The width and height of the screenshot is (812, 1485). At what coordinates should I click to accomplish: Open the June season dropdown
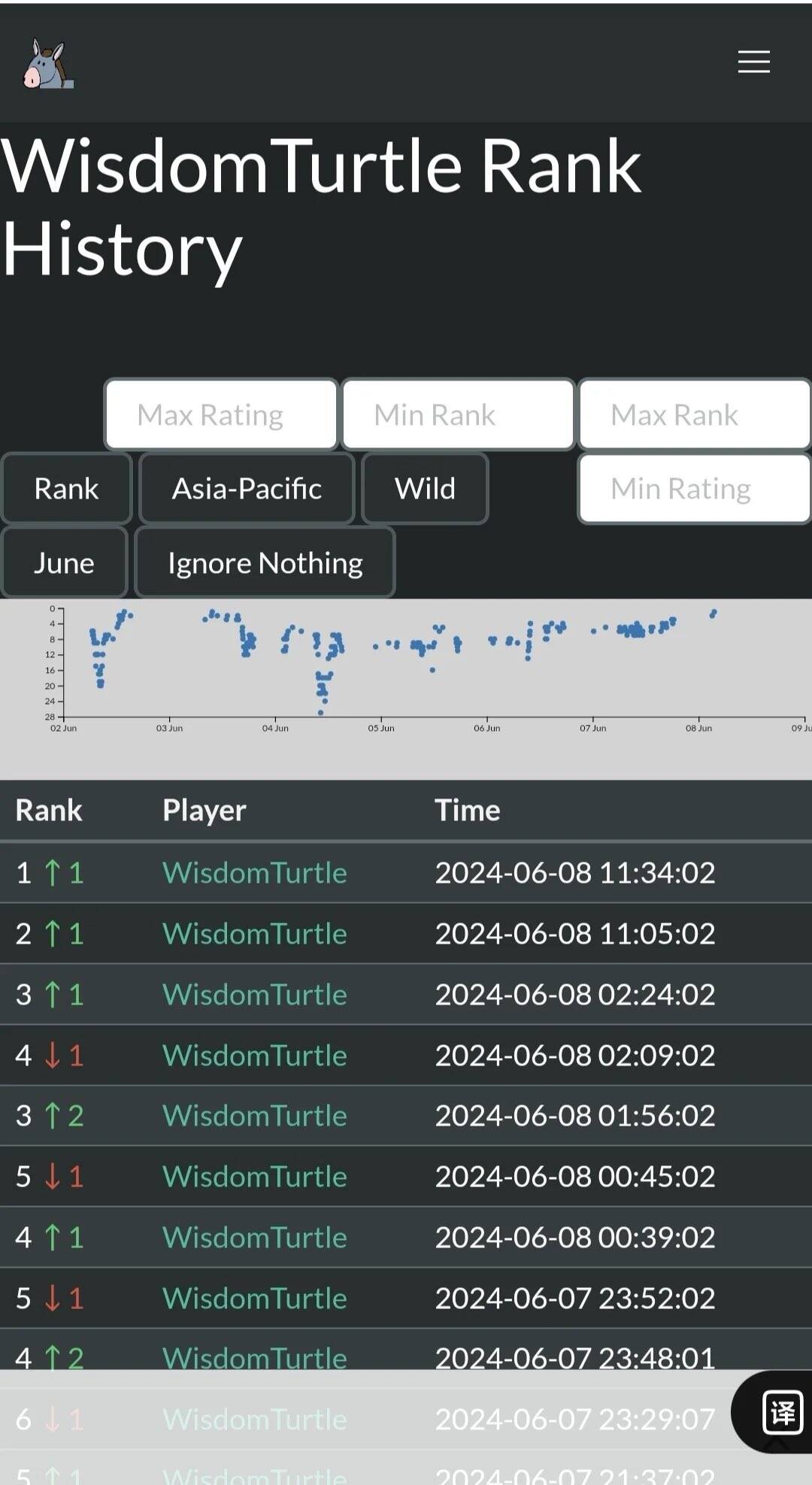[64, 563]
